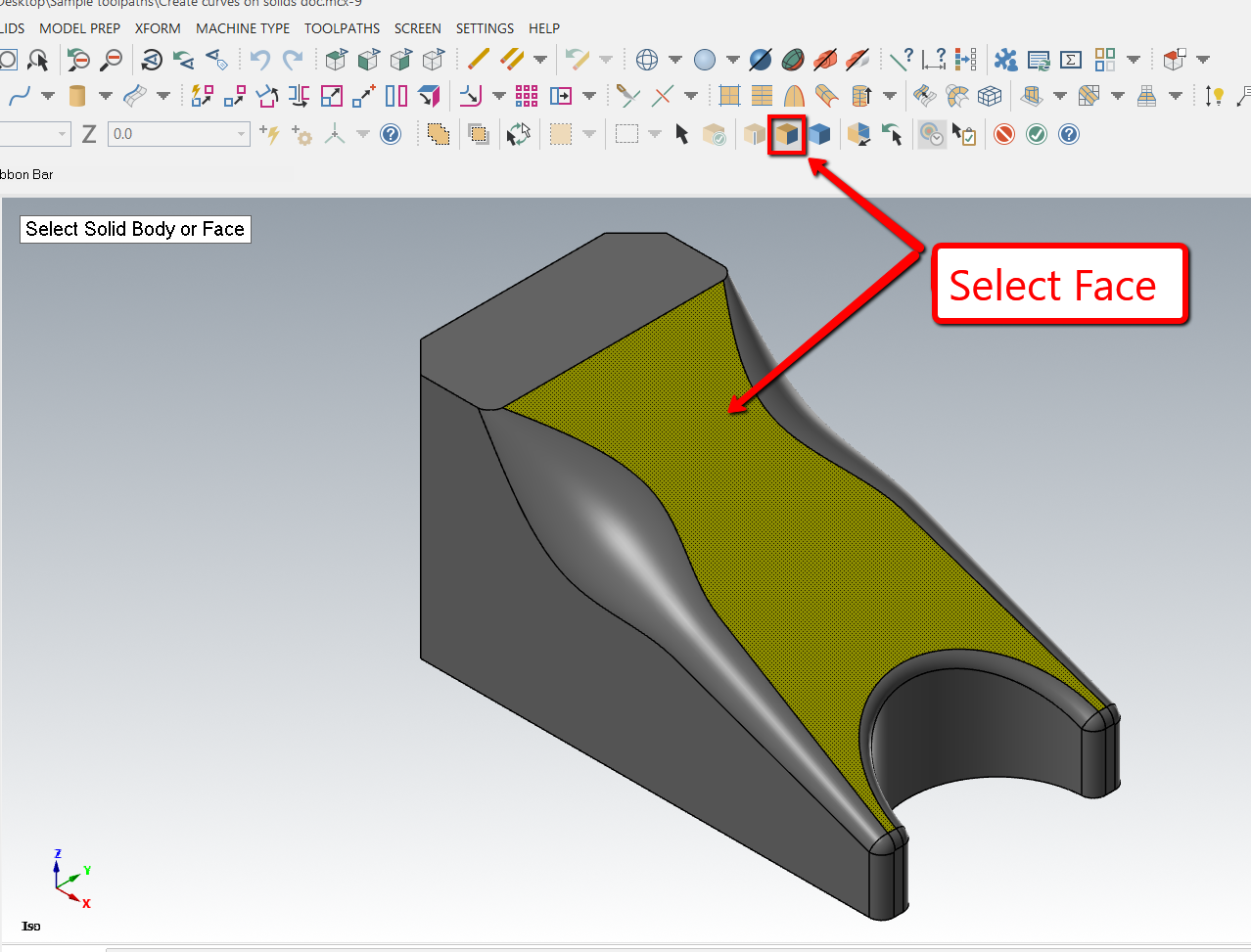Open the Z value combo box arrow
The width and height of the screenshot is (1251, 952).
pyautogui.click(x=241, y=134)
